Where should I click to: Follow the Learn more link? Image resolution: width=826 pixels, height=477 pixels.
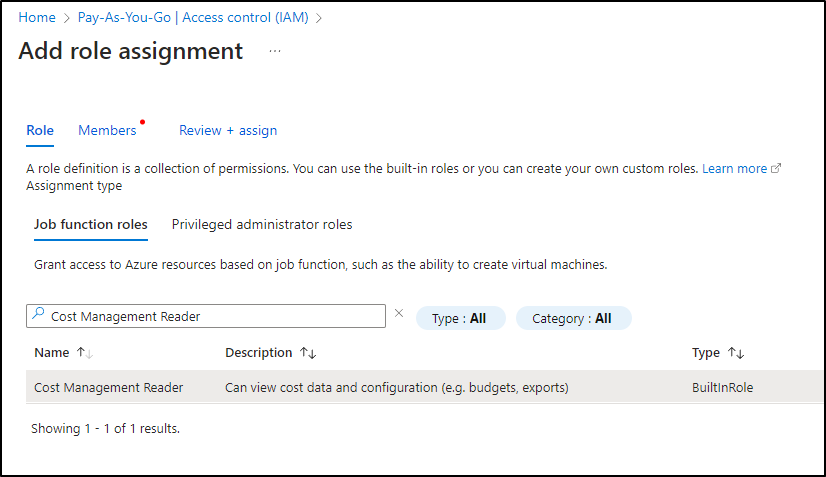coord(734,169)
